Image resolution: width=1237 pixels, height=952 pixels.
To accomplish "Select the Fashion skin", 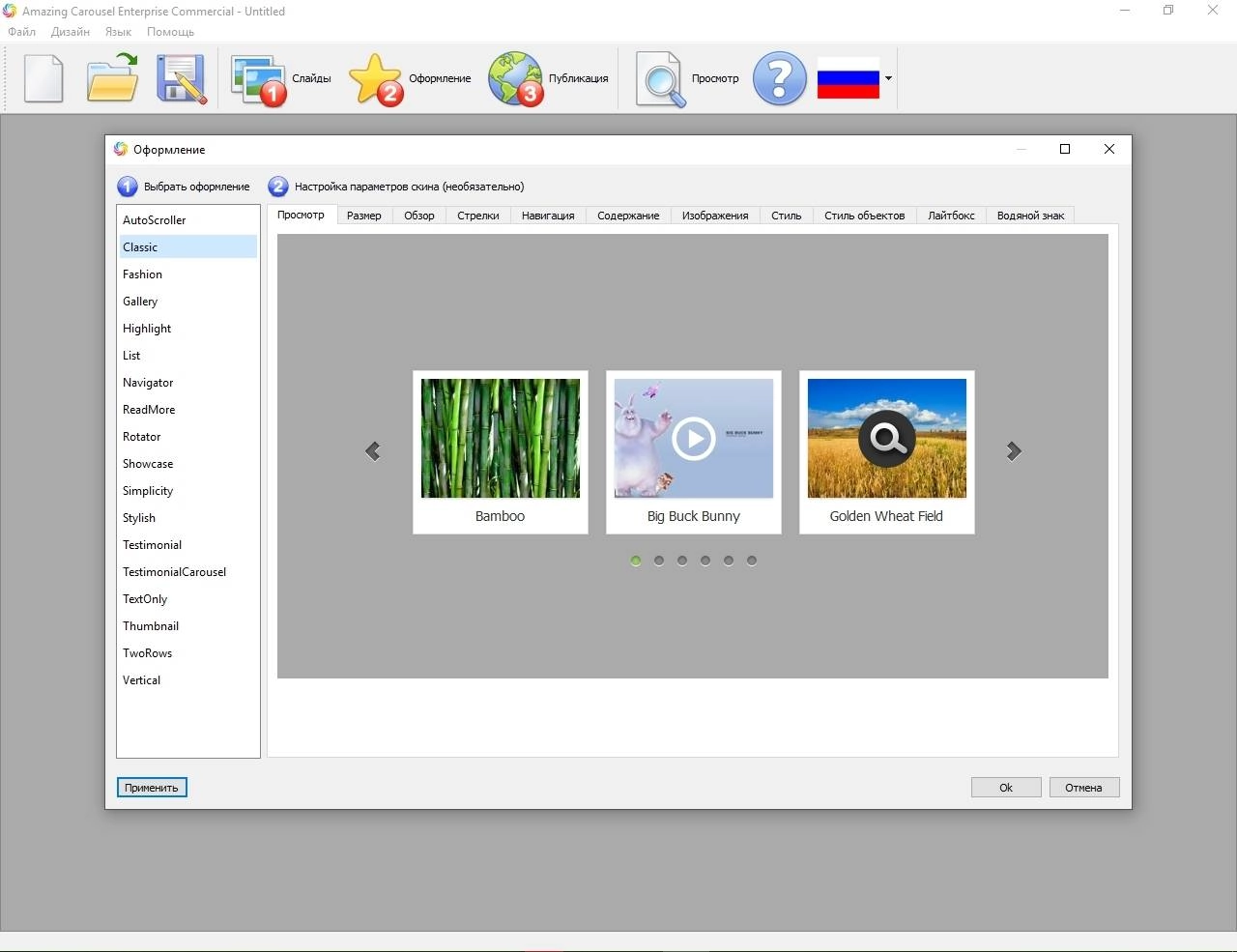I will pyautogui.click(x=188, y=274).
